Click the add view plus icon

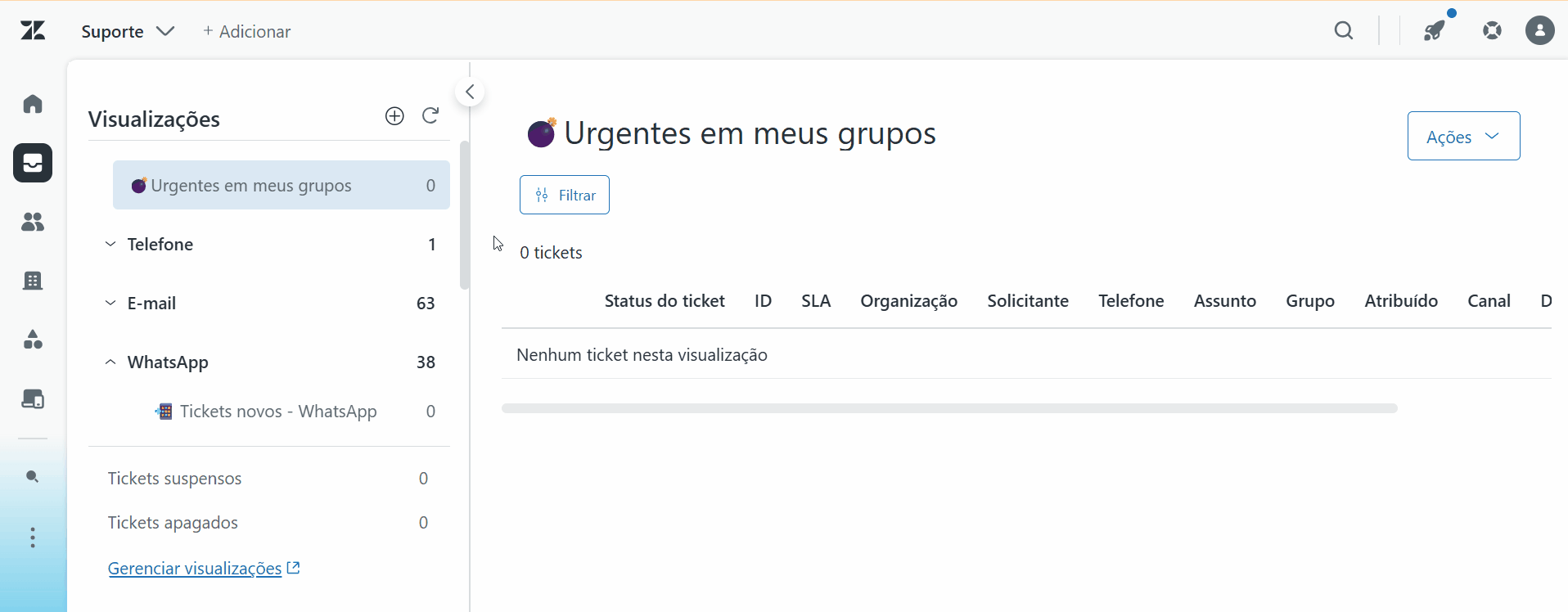[x=394, y=116]
